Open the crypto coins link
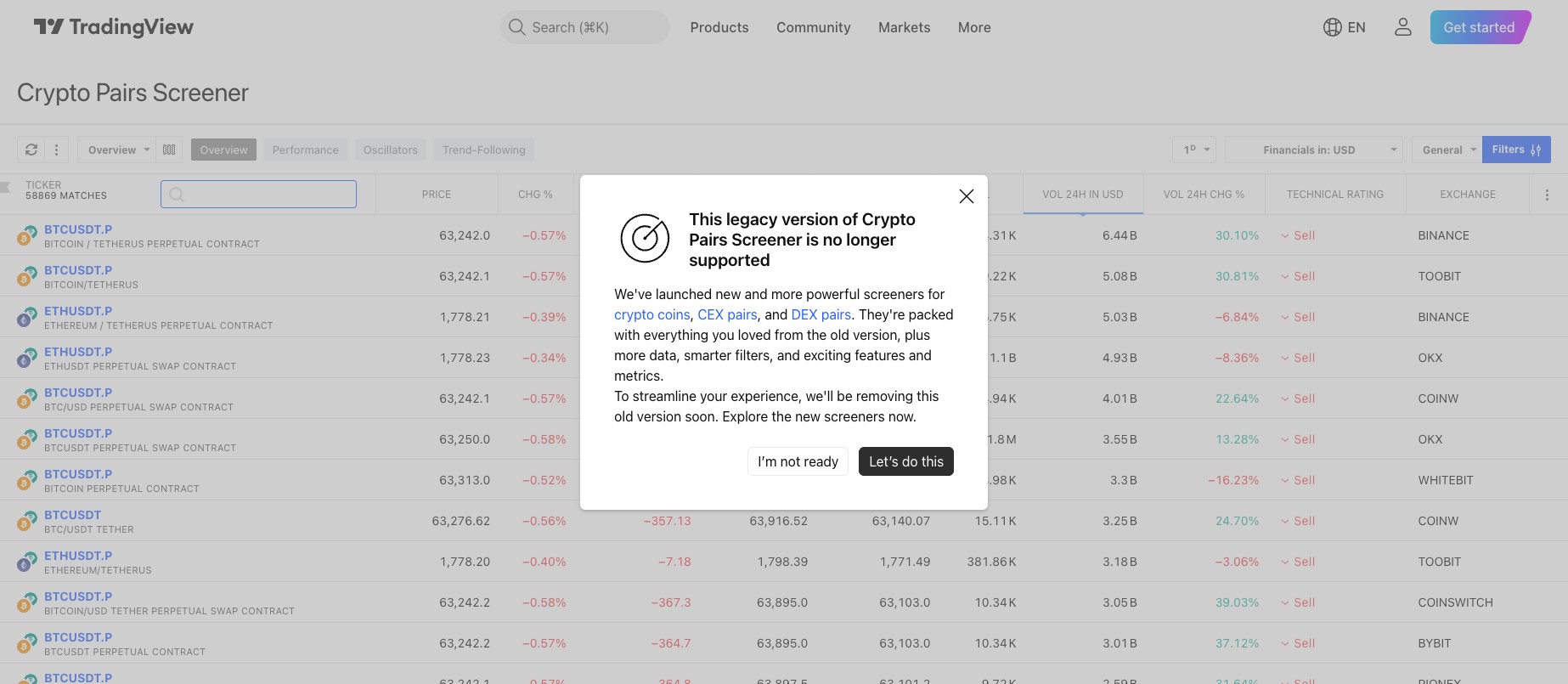 pos(652,314)
